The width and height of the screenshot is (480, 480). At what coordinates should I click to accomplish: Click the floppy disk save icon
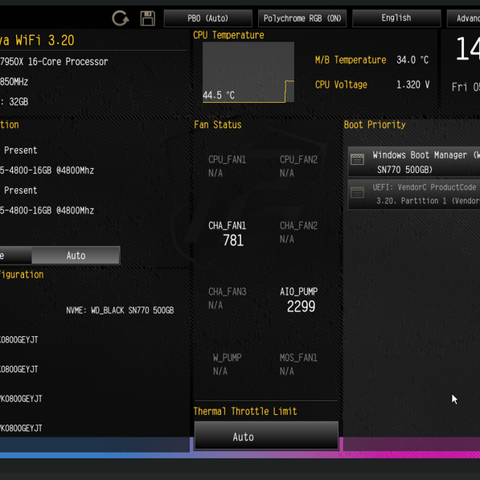pos(147,18)
